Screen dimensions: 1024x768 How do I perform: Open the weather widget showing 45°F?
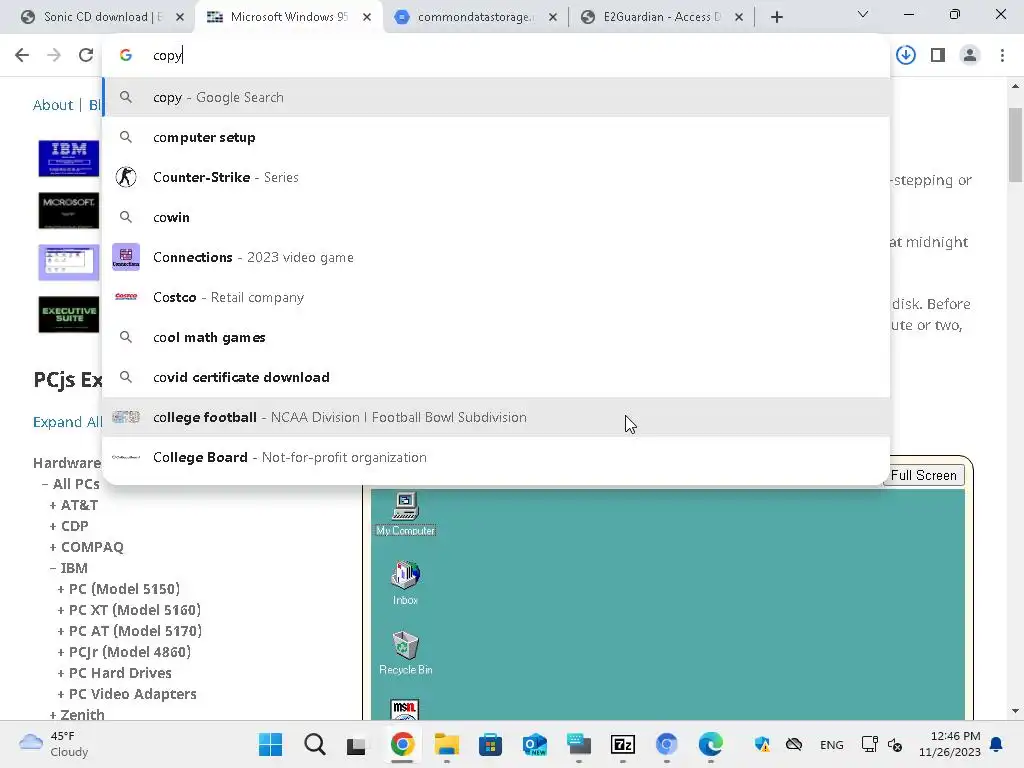[54, 744]
